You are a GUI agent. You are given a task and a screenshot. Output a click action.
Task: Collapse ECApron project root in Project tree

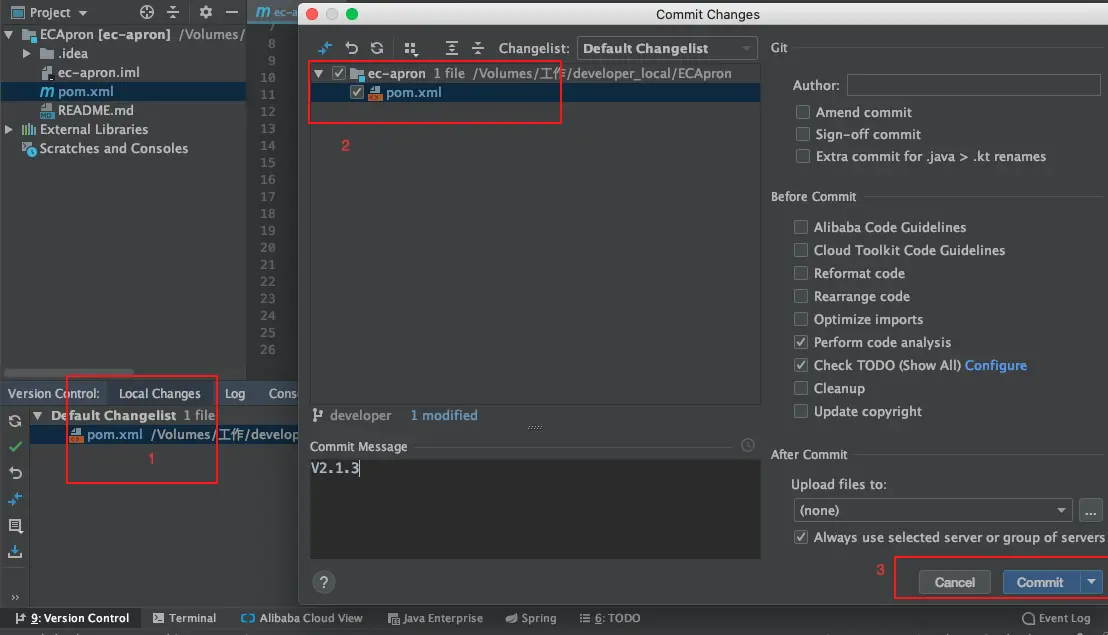tap(8, 34)
